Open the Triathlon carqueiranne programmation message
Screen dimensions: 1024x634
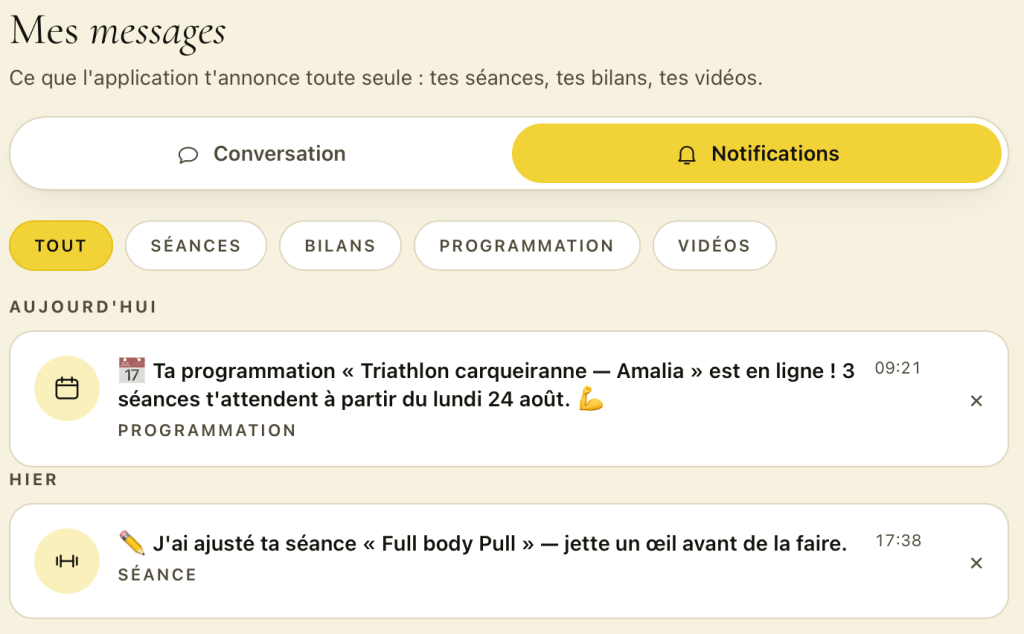coord(486,385)
